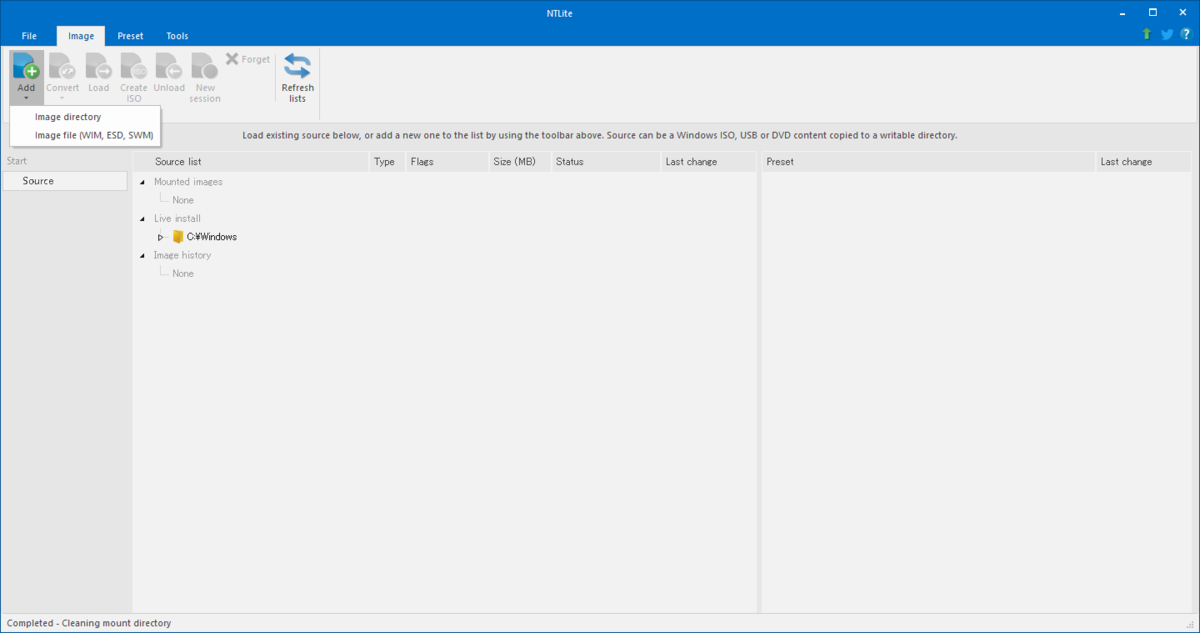This screenshot has height=633, width=1200.
Task: Click the Load image icon
Action: [98, 66]
